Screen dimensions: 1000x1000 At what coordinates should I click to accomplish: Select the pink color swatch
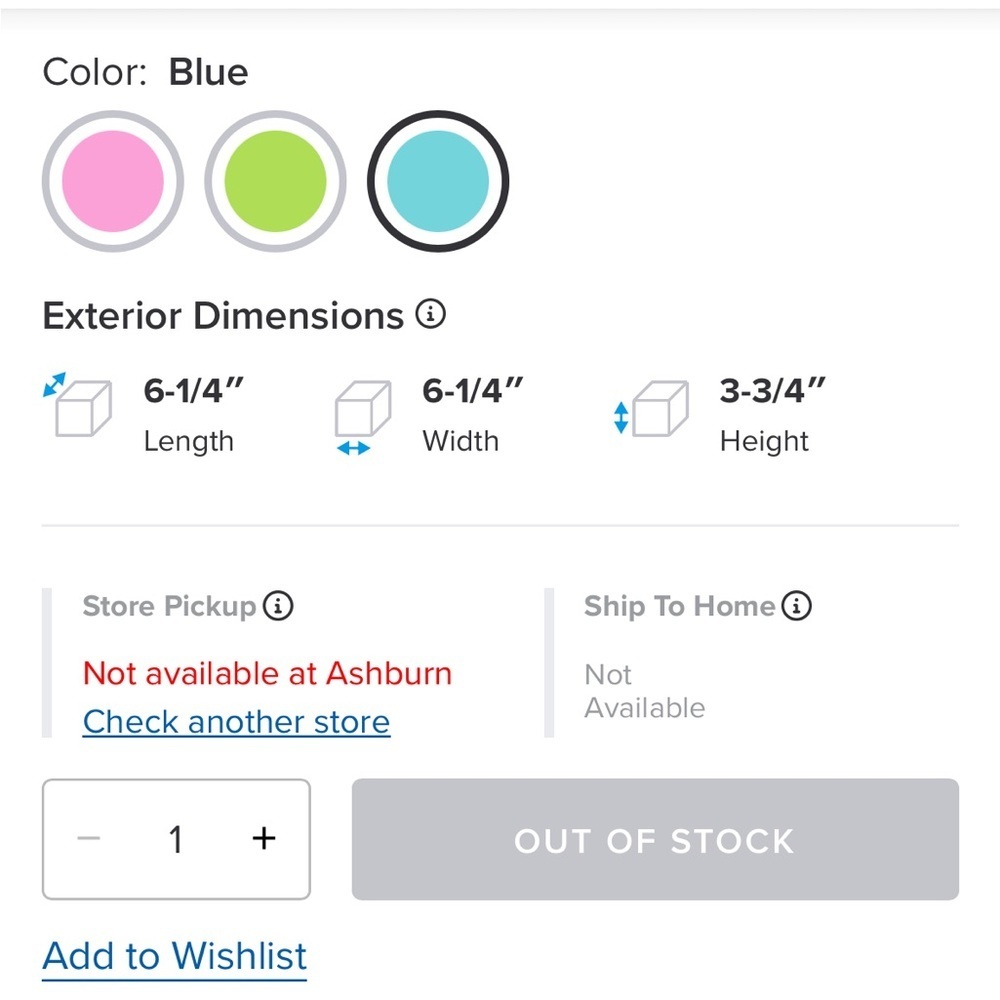pyautogui.click(x=113, y=181)
